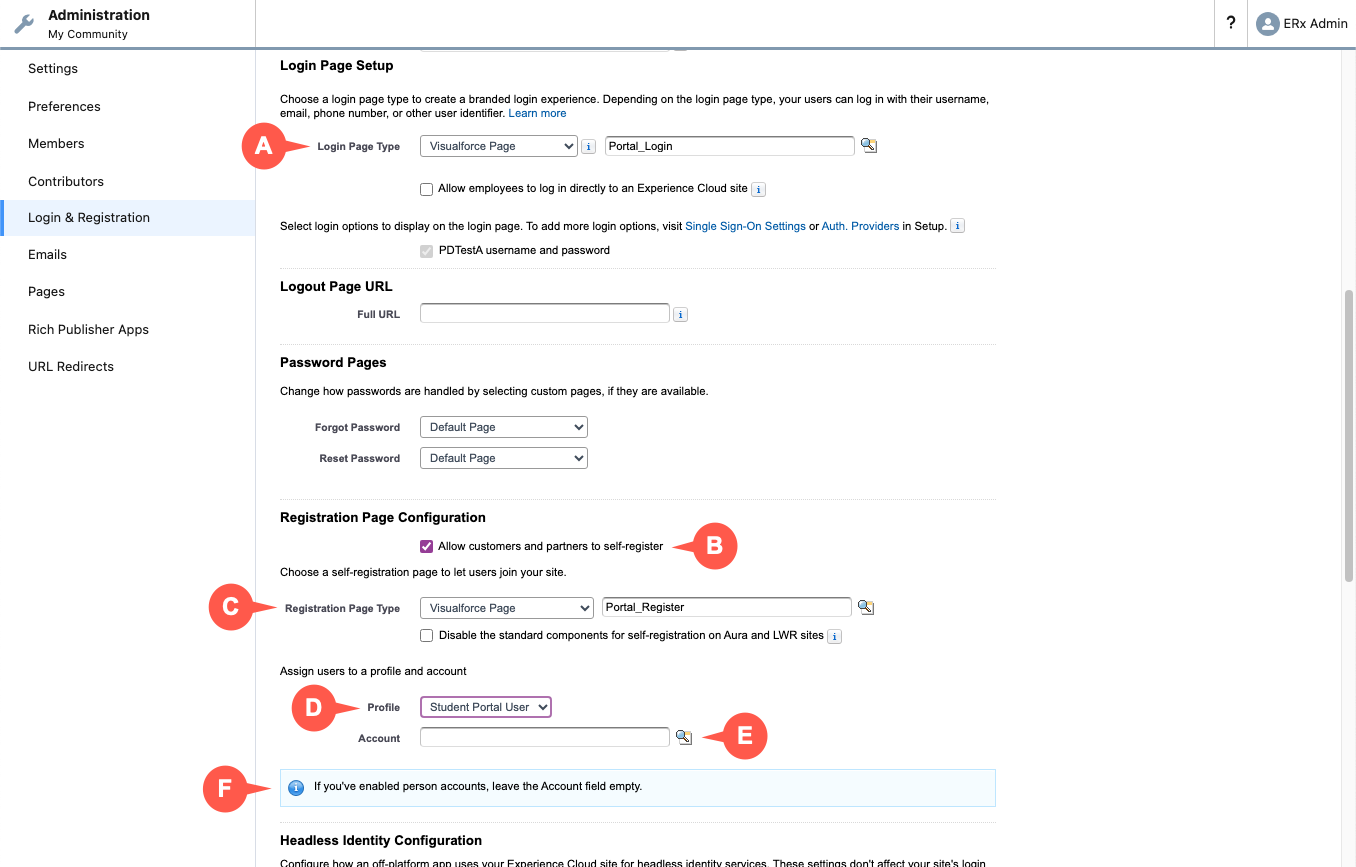Enable Allow employees to log in directly
Screen dimensions: 1356x867
click(427, 189)
